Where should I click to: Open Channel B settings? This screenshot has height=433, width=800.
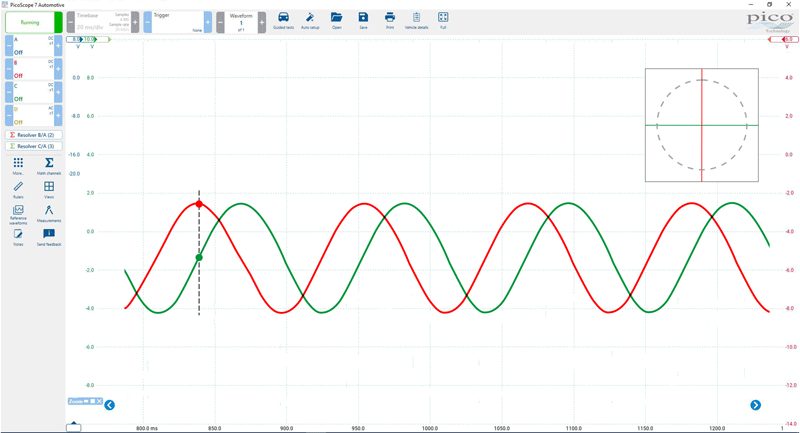point(34,69)
